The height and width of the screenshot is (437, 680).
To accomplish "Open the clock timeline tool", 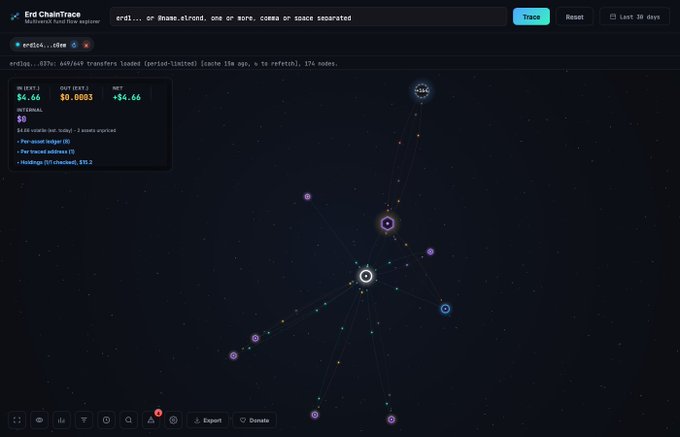I will click(x=106, y=420).
